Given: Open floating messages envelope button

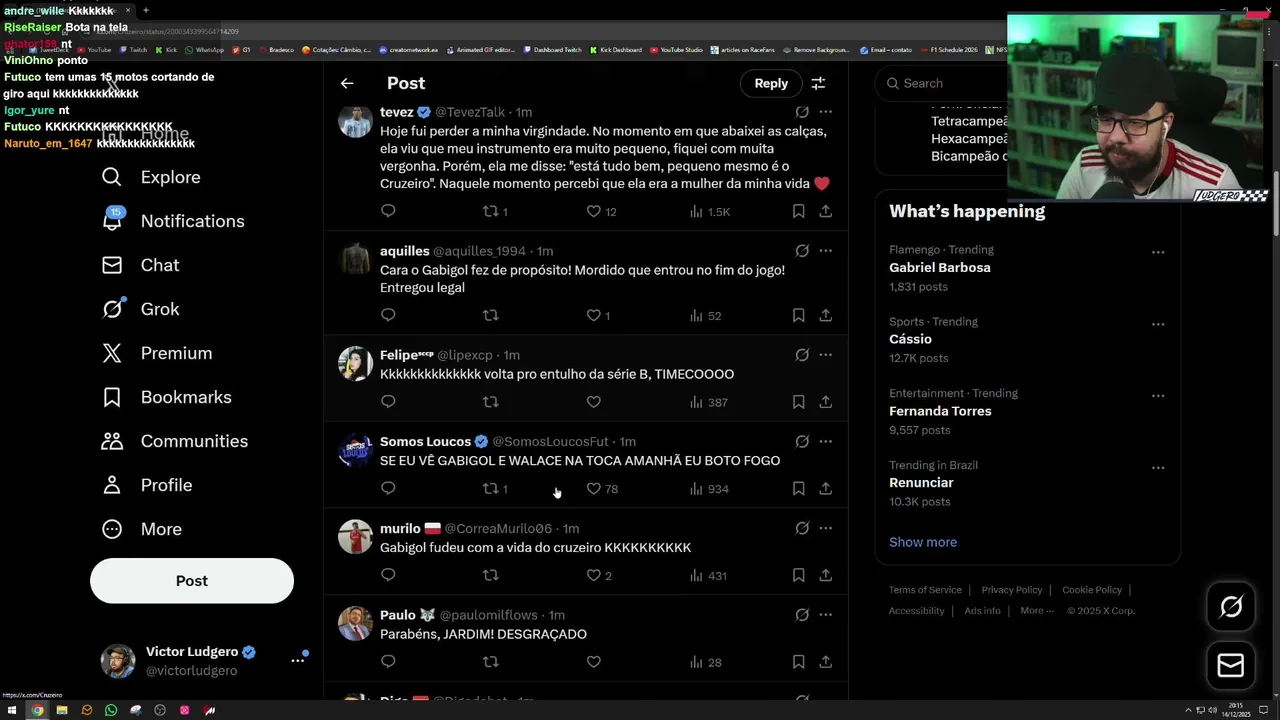Looking at the screenshot, I should pos(1231,666).
